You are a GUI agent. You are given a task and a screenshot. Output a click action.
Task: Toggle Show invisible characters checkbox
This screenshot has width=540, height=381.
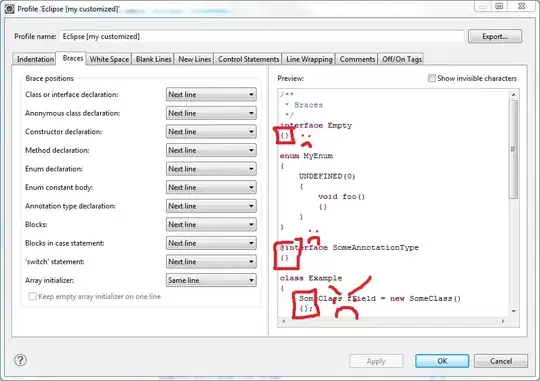coord(432,78)
